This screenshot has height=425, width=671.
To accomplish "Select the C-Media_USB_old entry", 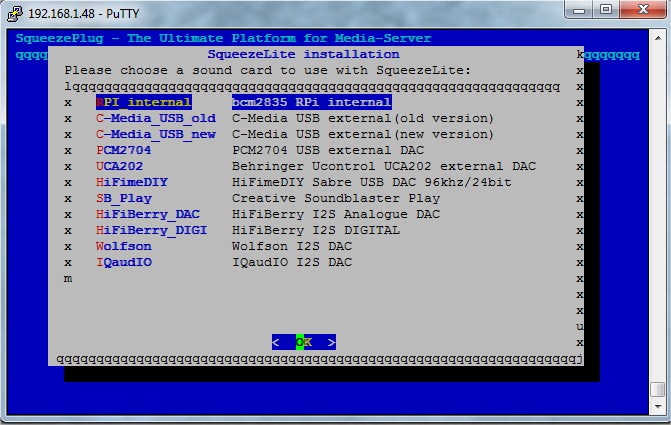I will coord(156,118).
